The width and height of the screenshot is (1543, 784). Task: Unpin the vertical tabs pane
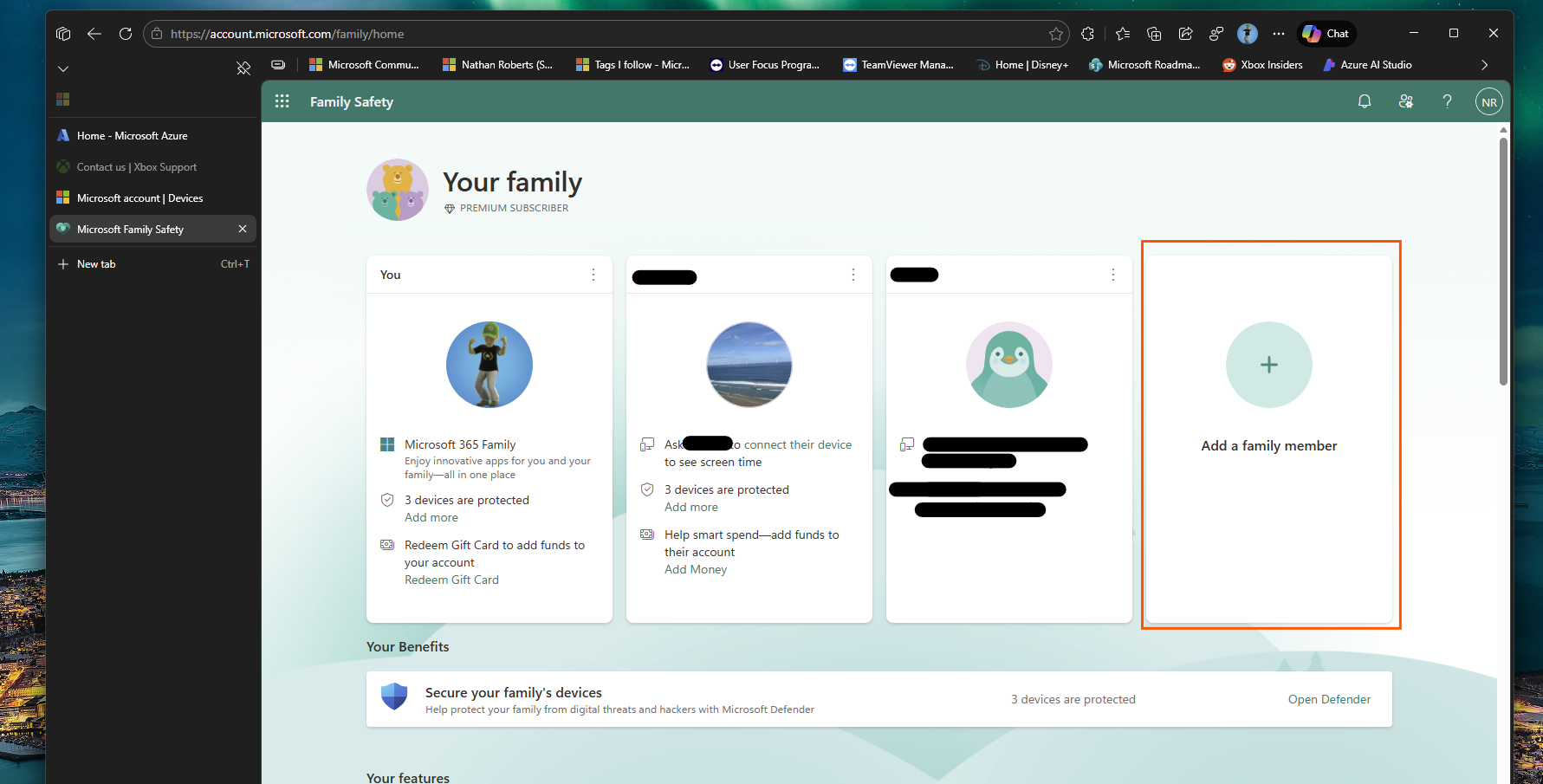243,68
